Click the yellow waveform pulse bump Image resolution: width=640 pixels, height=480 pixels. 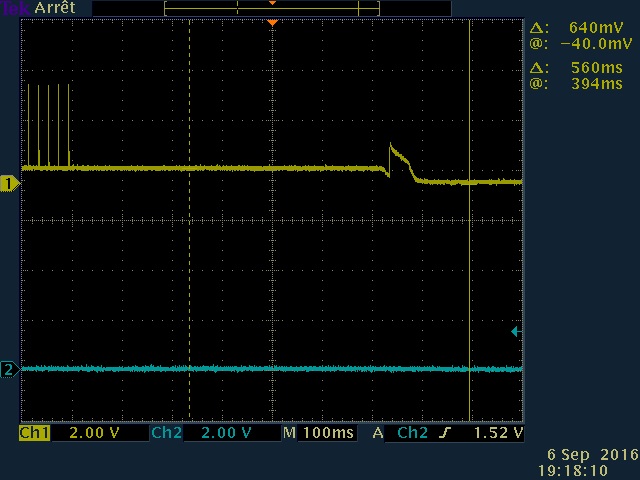click(x=401, y=162)
